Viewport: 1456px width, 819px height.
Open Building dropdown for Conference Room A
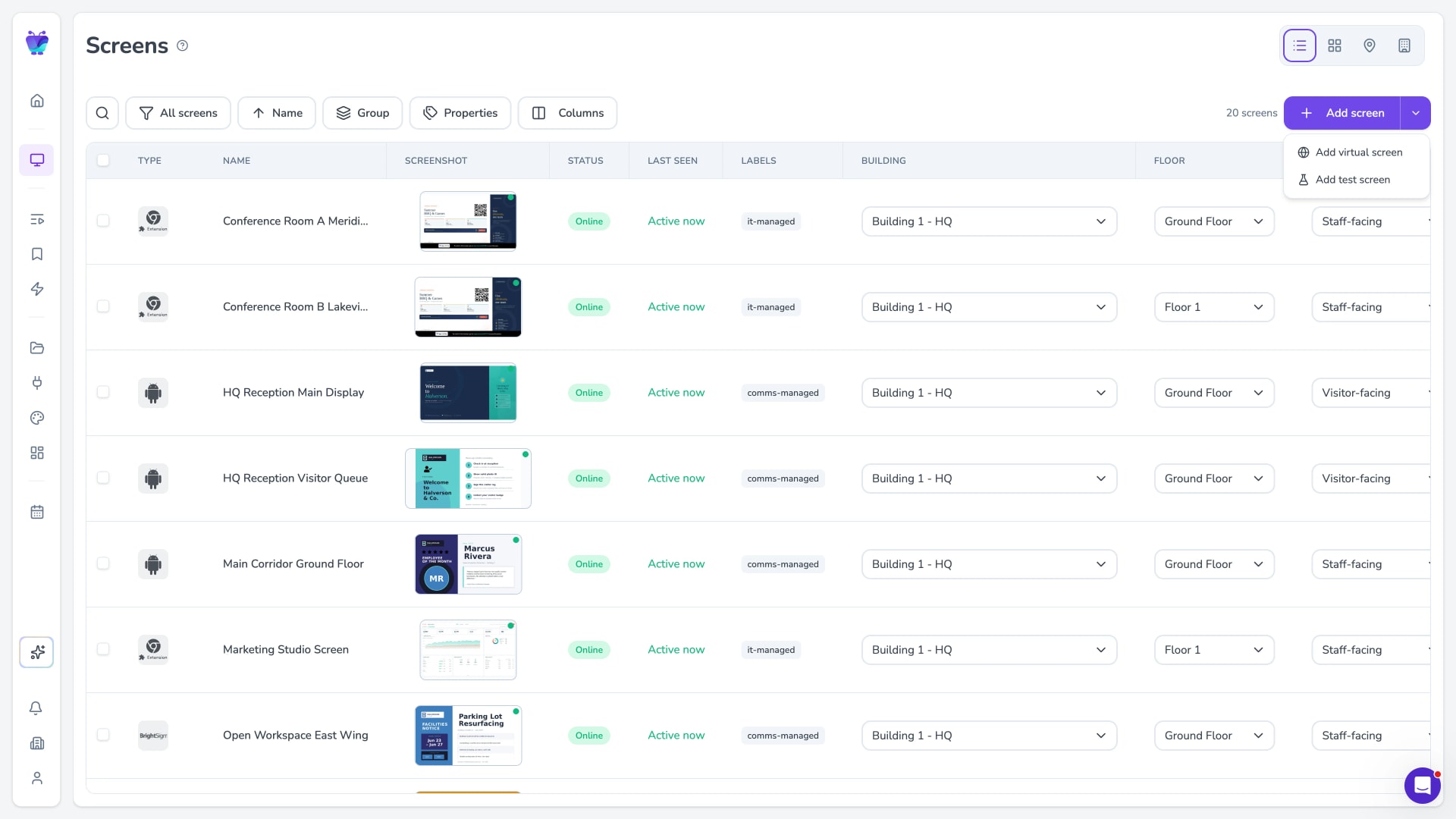coord(989,221)
